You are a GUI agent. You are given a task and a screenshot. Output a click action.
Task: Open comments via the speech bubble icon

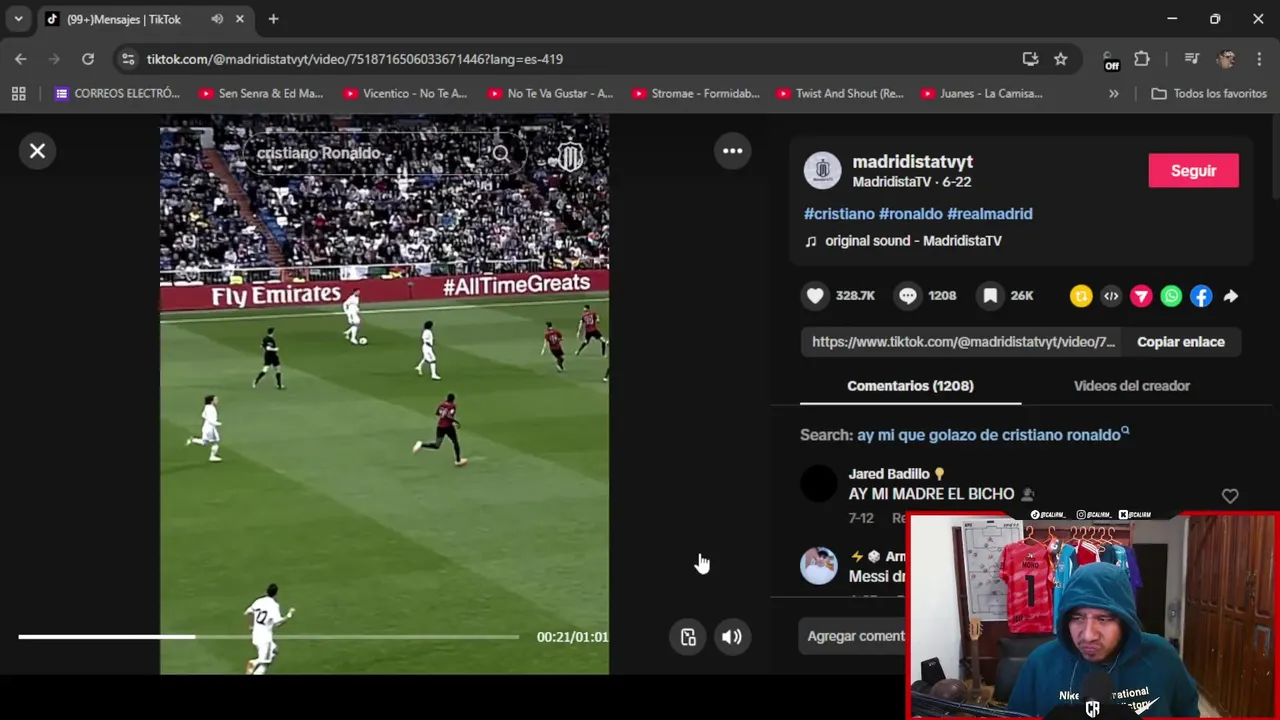click(907, 295)
